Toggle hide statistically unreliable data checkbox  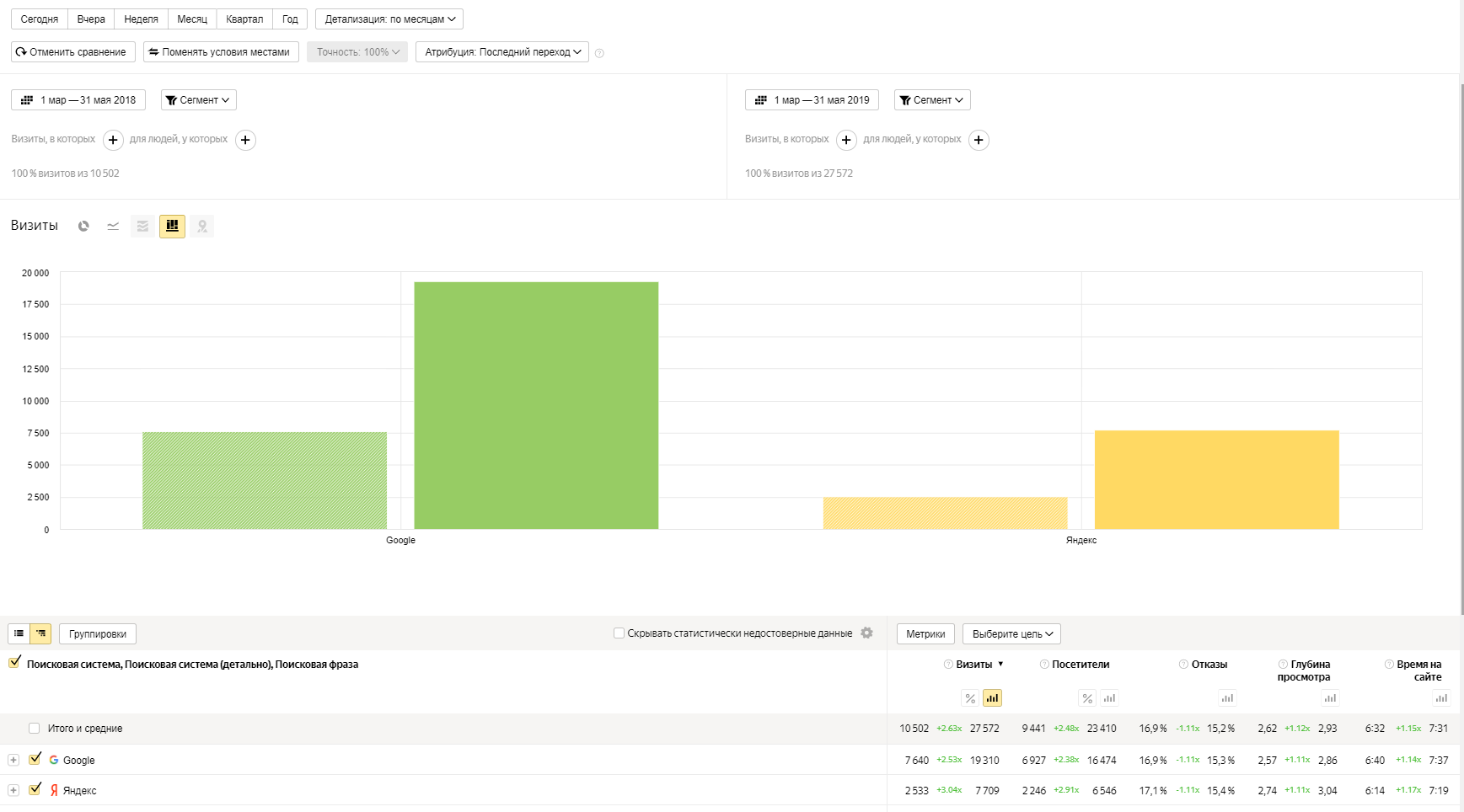pos(619,633)
